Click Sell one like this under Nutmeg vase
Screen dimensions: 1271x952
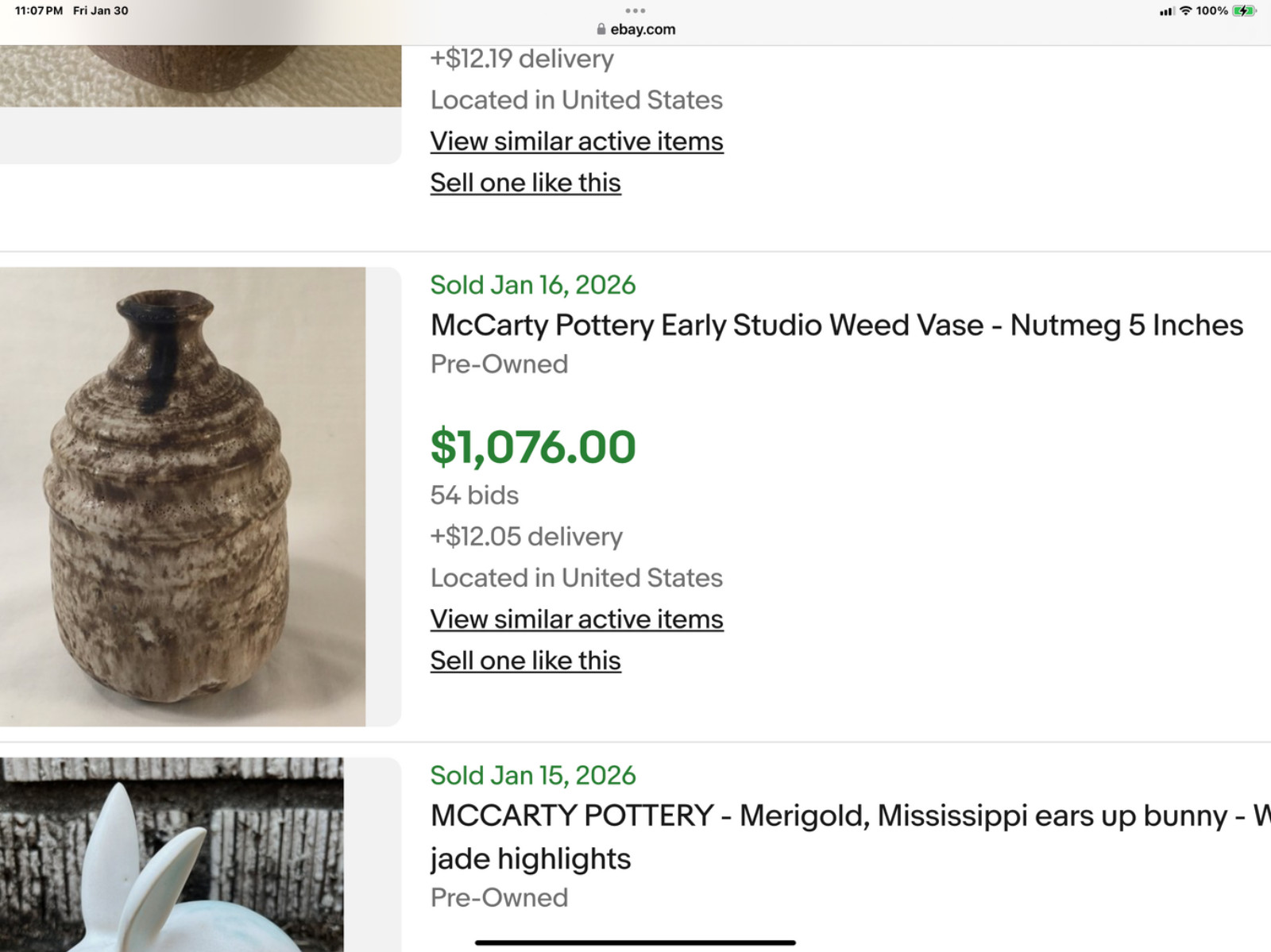point(525,661)
